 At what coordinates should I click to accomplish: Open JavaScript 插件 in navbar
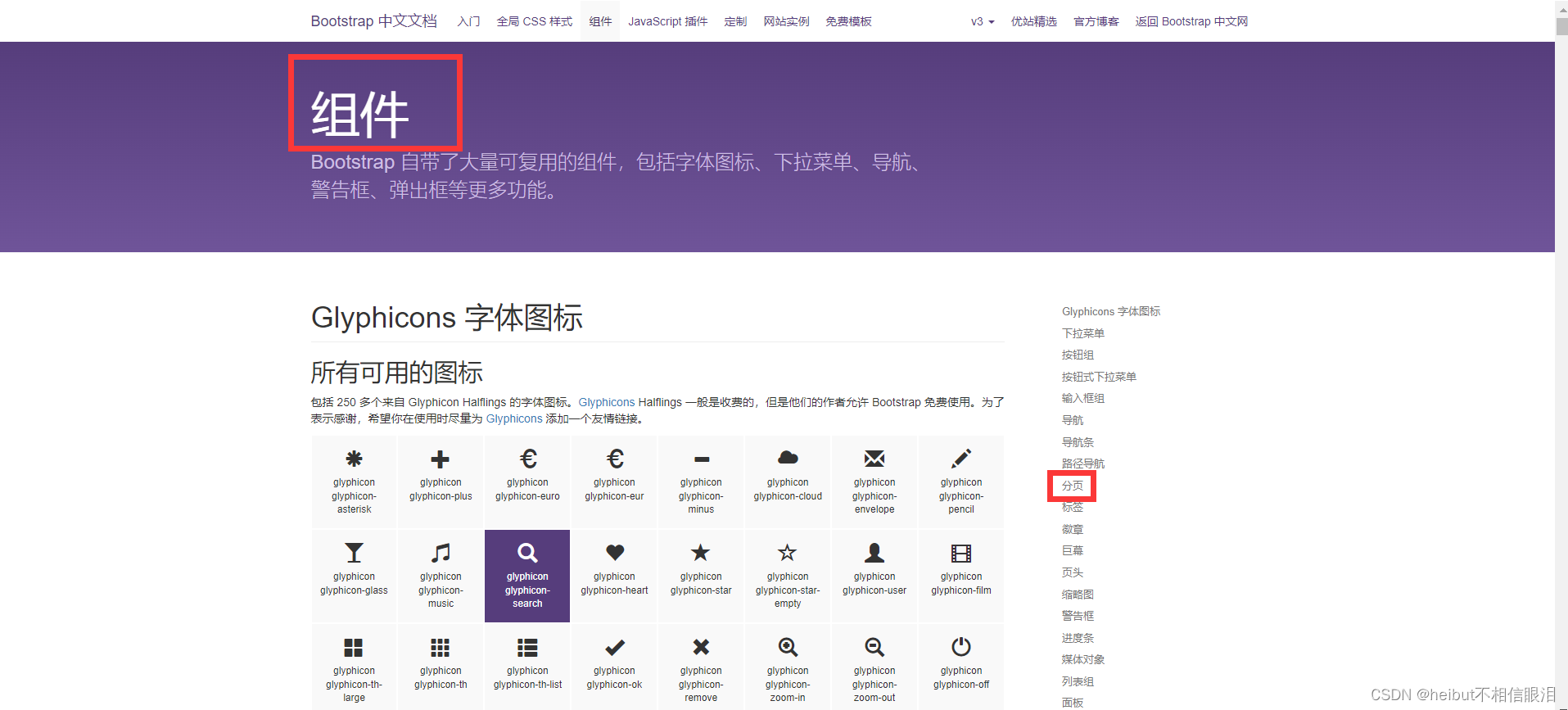tap(667, 21)
